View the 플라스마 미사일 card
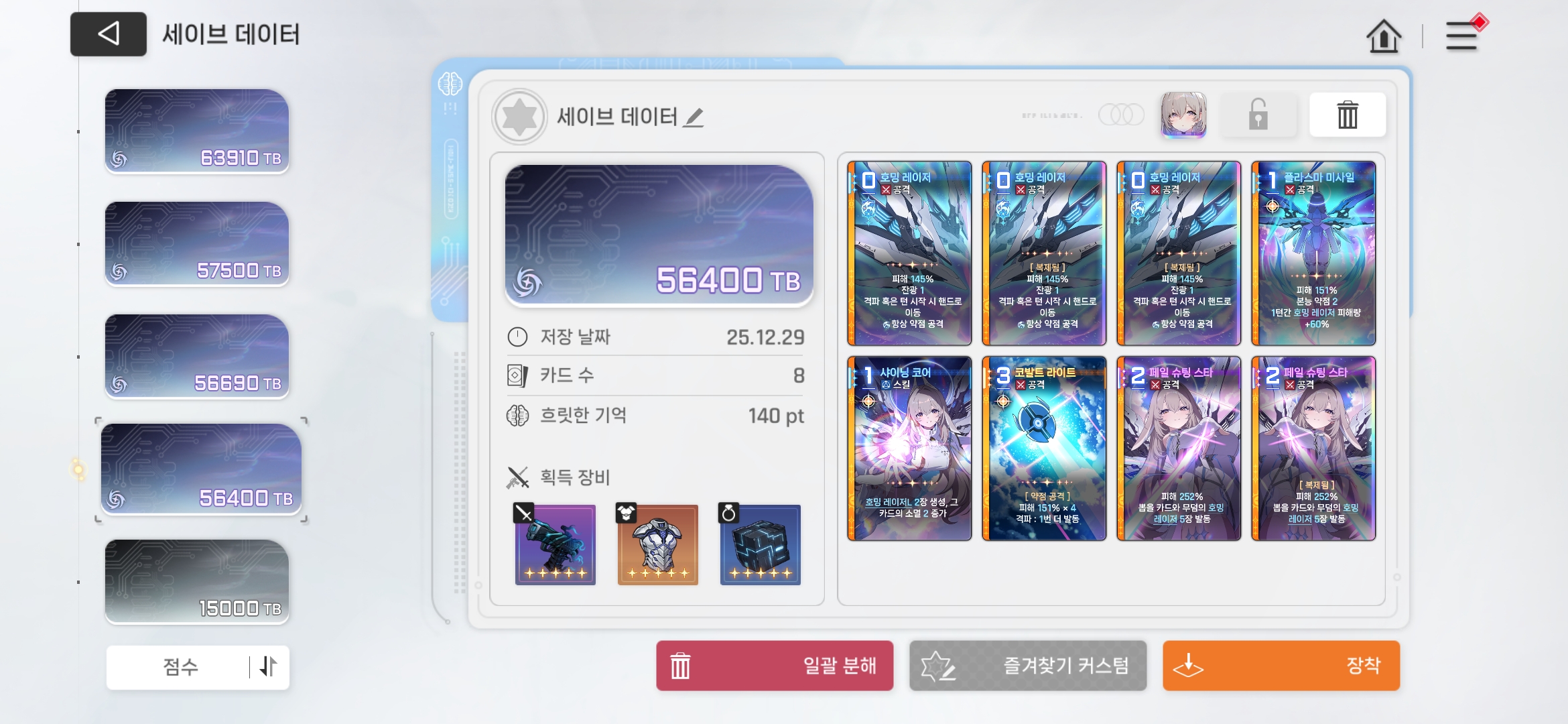Screen dimensions: 1568x724 click(x=1313, y=253)
